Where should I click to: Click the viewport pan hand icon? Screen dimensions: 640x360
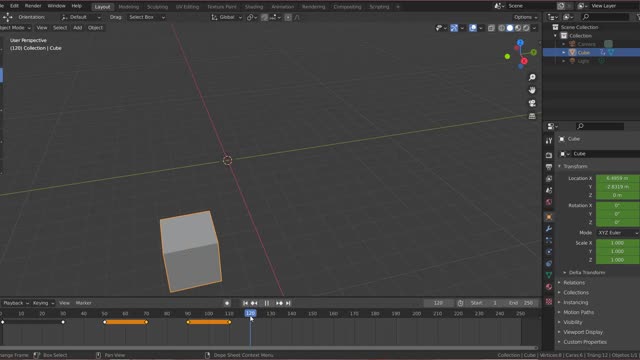coord(532,90)
